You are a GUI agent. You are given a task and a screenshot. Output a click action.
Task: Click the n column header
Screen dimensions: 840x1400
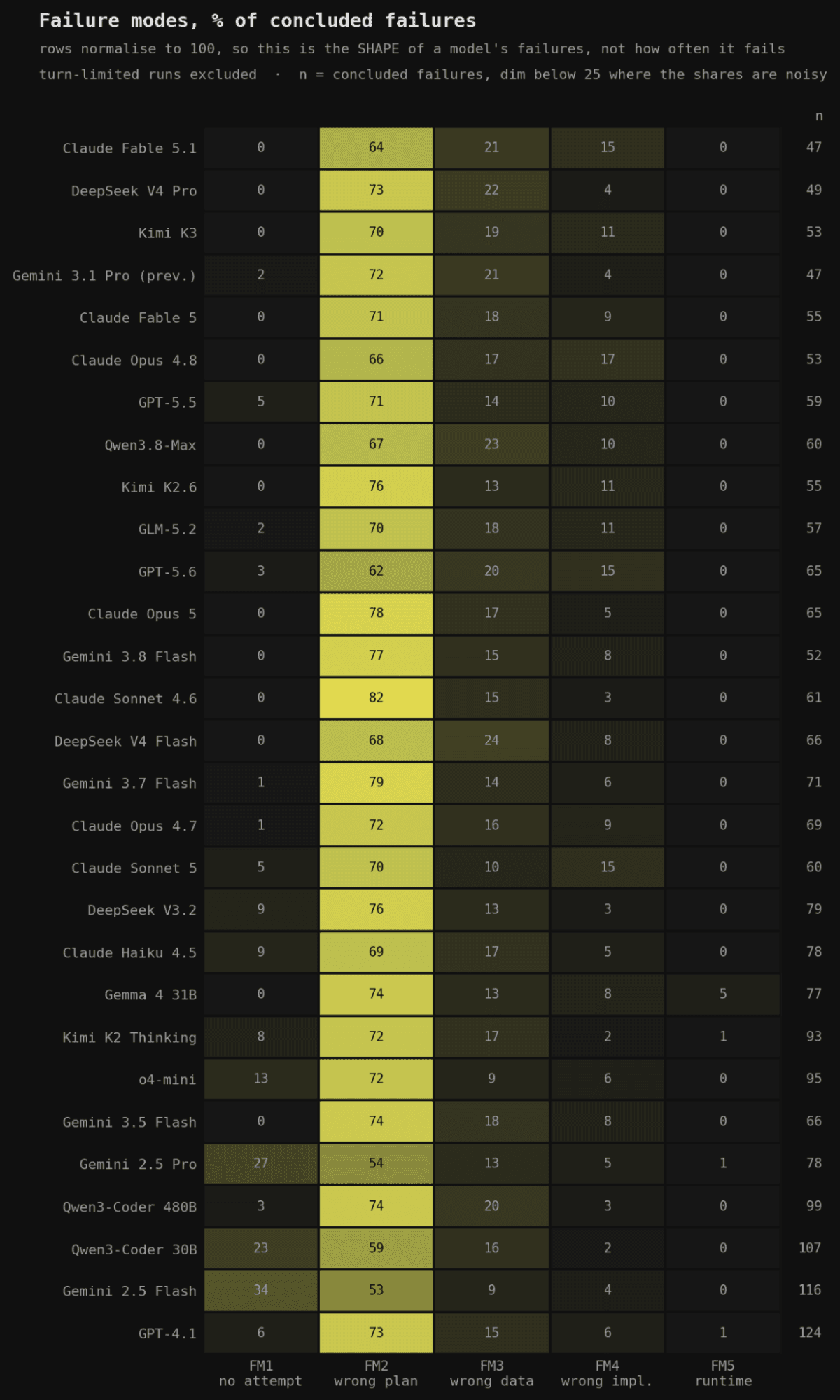[818, 116]
